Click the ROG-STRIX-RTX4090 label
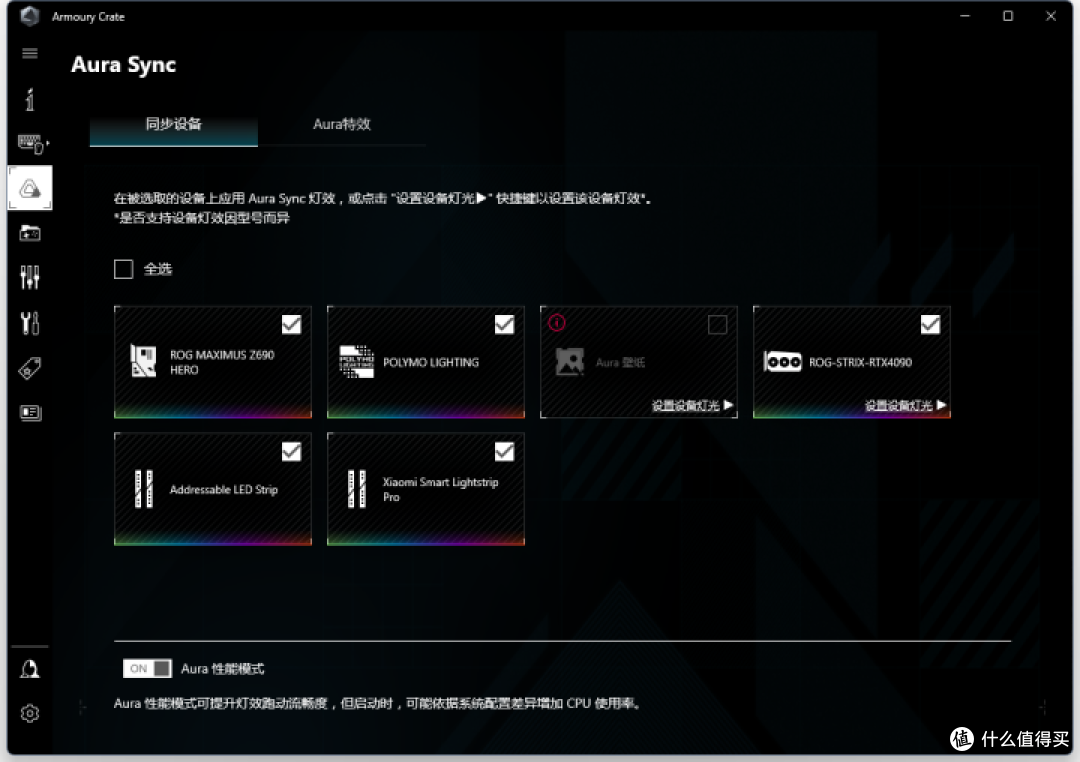Viewport: 1080px width, 762px height. (860, 362)
